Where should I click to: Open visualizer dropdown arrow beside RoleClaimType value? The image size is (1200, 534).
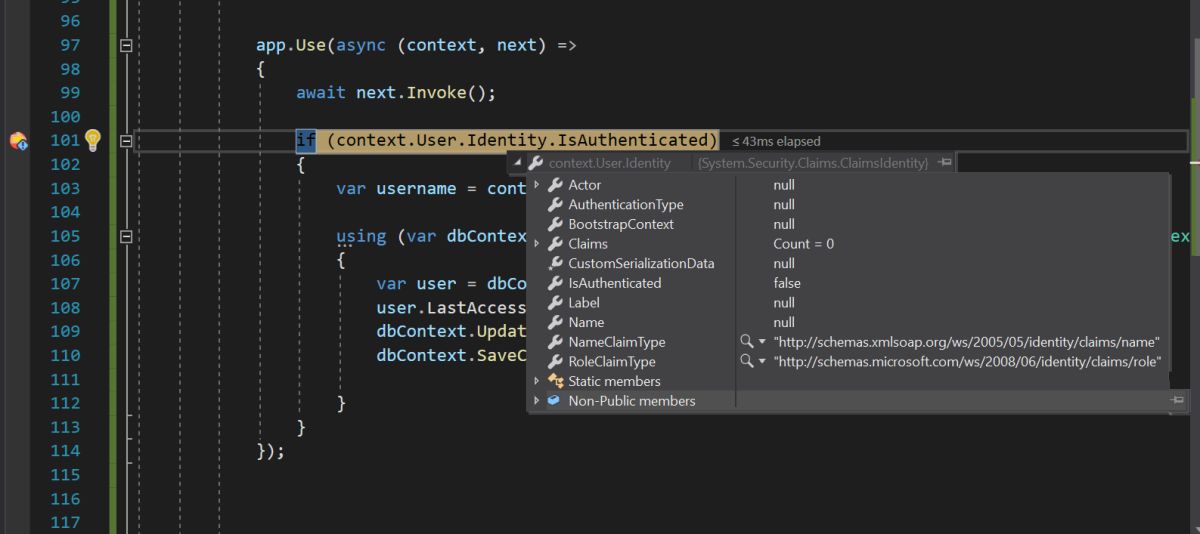(762, 362)
